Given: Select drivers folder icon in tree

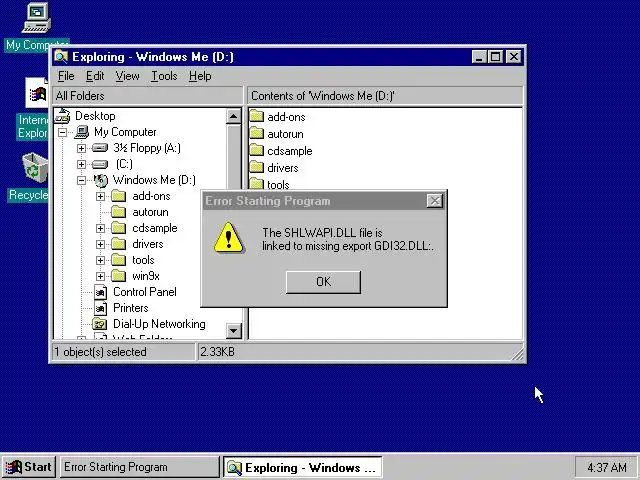Looking at the screenshot, I should pos(118,244).
